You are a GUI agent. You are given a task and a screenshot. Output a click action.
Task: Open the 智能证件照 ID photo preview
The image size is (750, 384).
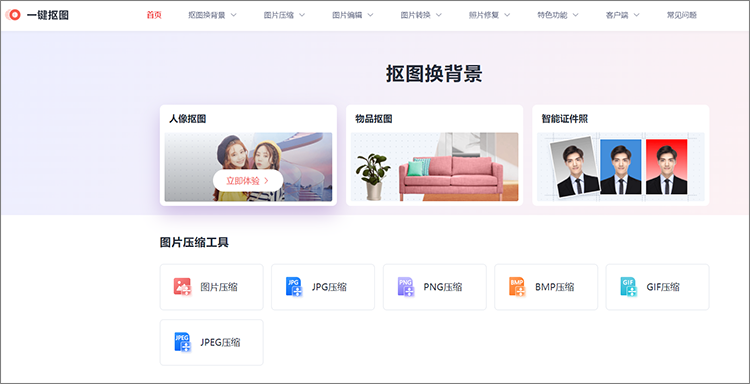tap(620, 167)
